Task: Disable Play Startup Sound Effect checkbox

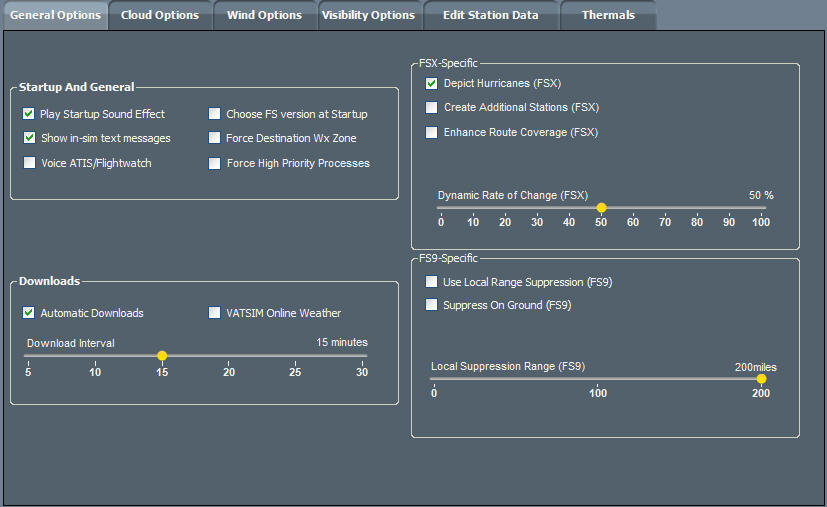Action: coord(30,114)
